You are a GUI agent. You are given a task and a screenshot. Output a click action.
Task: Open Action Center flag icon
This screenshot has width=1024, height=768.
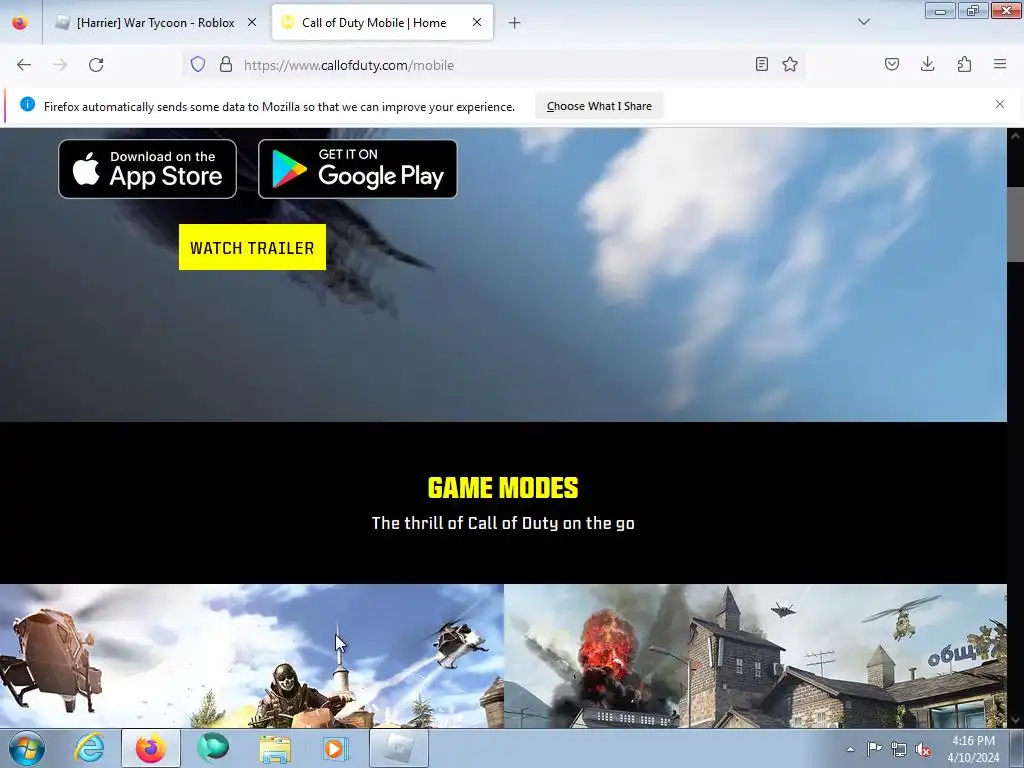874,748
